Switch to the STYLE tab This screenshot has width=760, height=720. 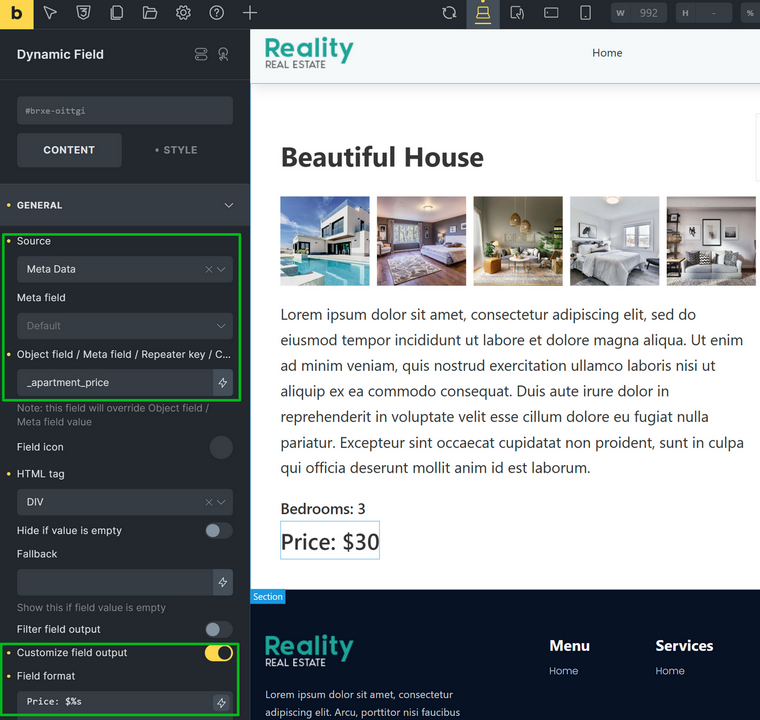pyautogui.click(x=176, y=150)
